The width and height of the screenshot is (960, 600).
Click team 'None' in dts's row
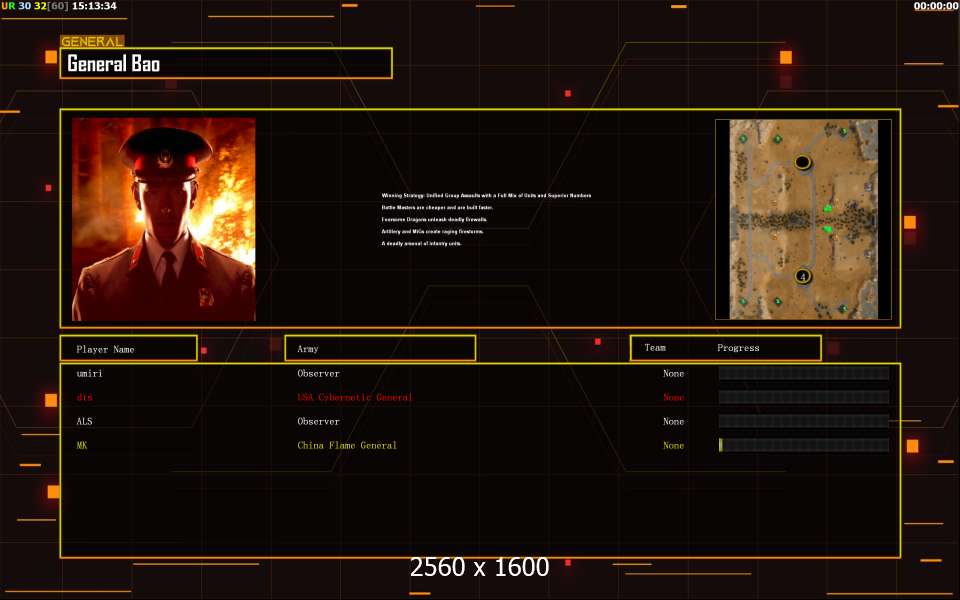coord(673,397)
